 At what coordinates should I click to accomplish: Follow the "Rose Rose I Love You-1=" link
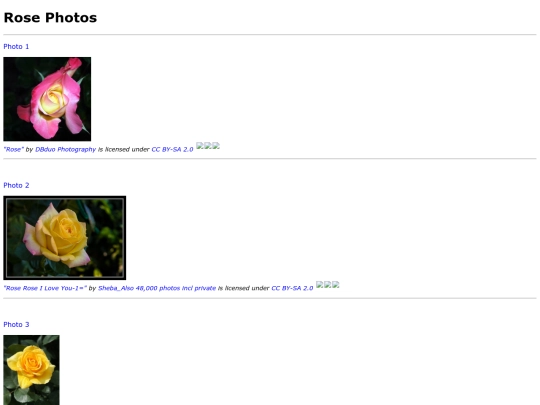[x=45, y=288]
